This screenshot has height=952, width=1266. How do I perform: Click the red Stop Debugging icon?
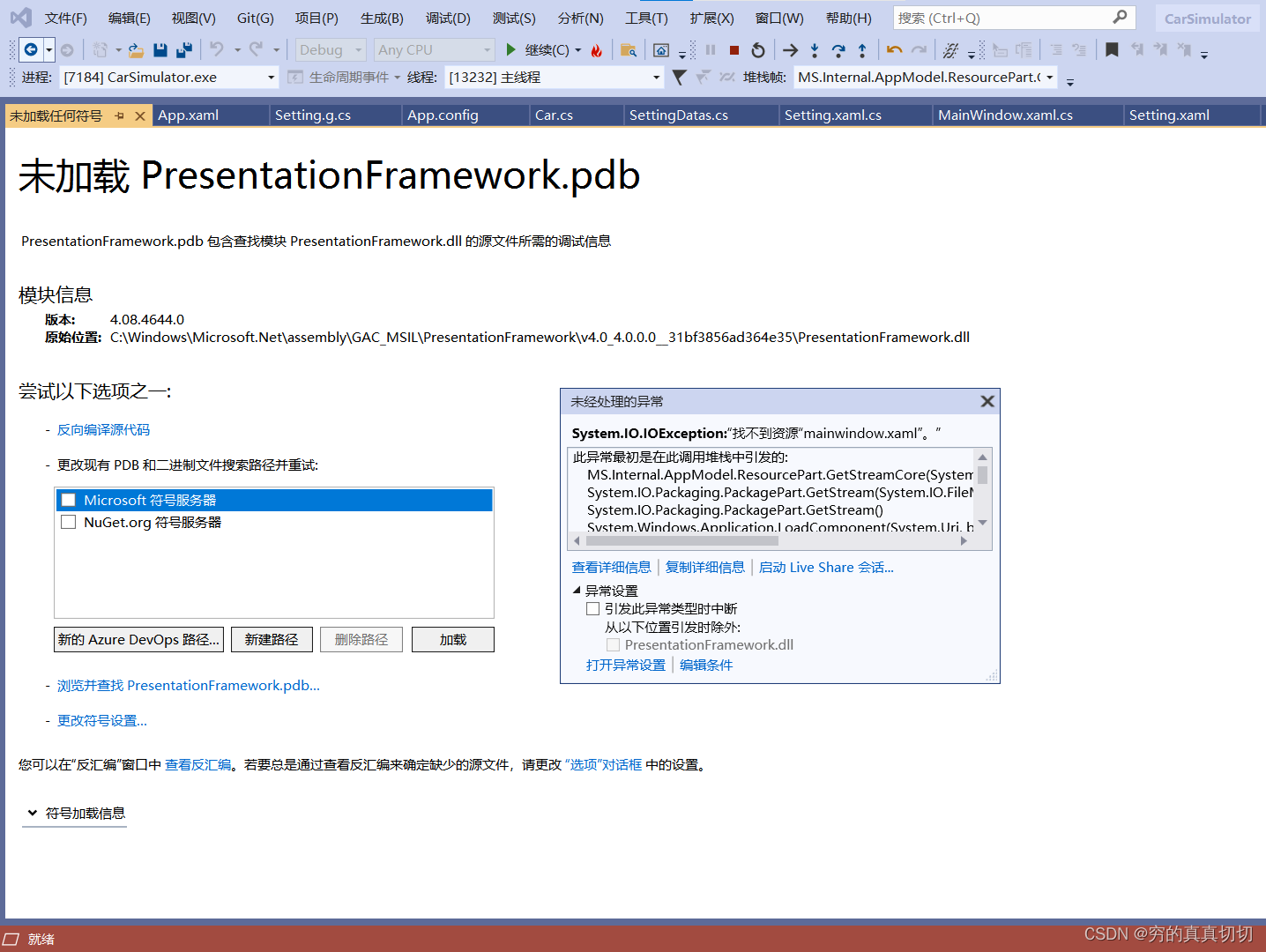tap(734, 49)
